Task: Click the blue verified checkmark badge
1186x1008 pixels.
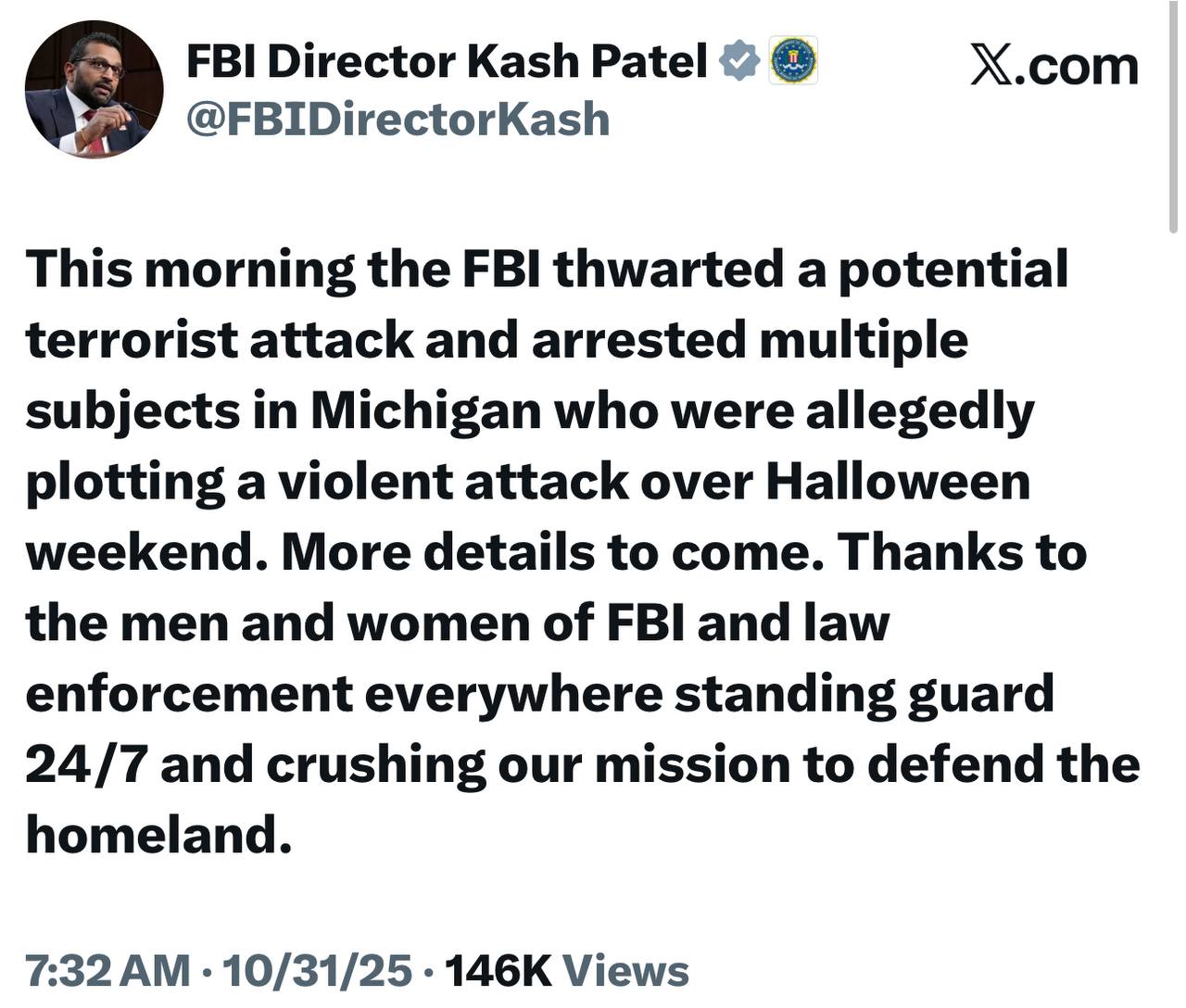Action: [x=739, y=61]
